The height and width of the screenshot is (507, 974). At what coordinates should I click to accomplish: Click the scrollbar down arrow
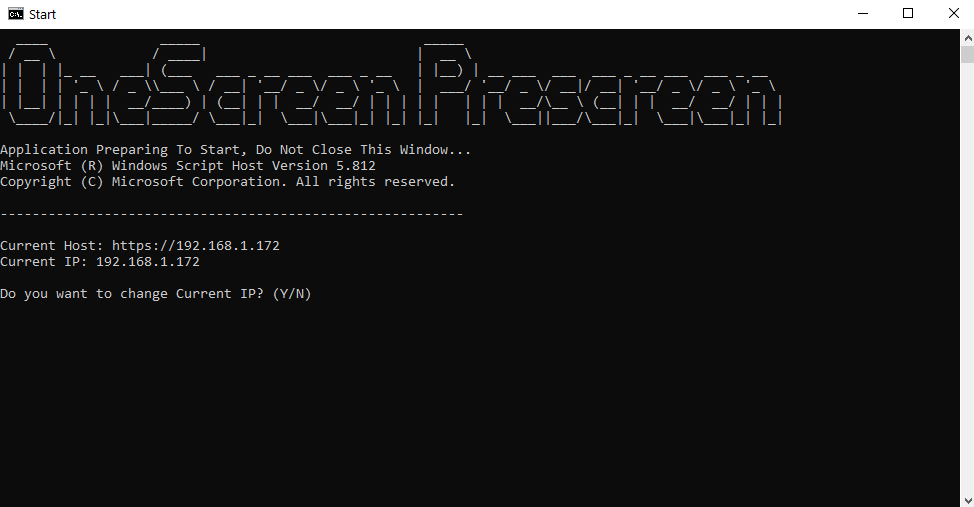pos(967,500)
